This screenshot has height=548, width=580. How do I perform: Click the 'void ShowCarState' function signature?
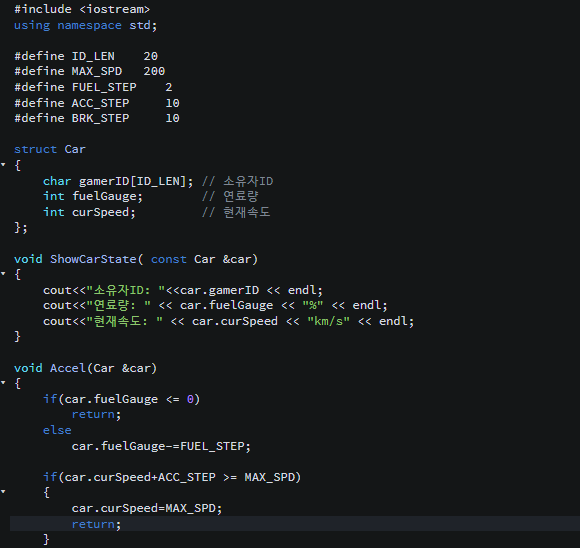click(x=136, y=259)
